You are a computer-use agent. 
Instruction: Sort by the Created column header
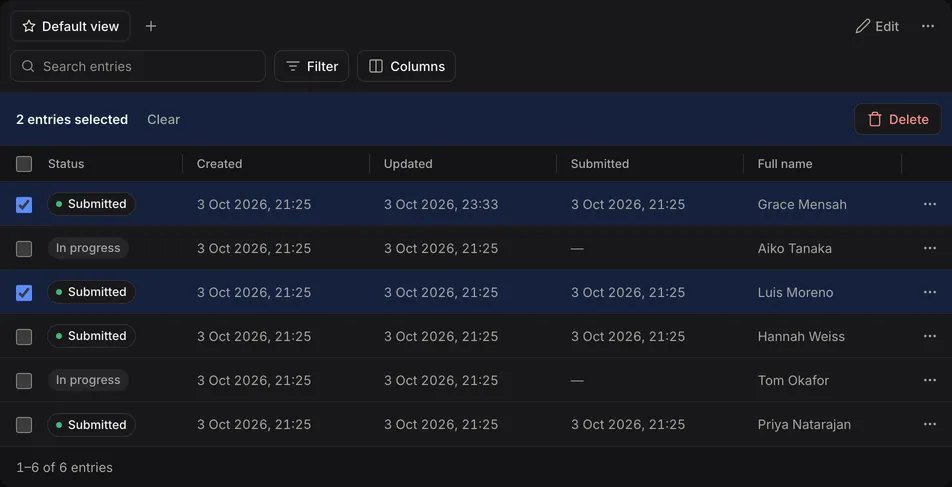(219, 164)
